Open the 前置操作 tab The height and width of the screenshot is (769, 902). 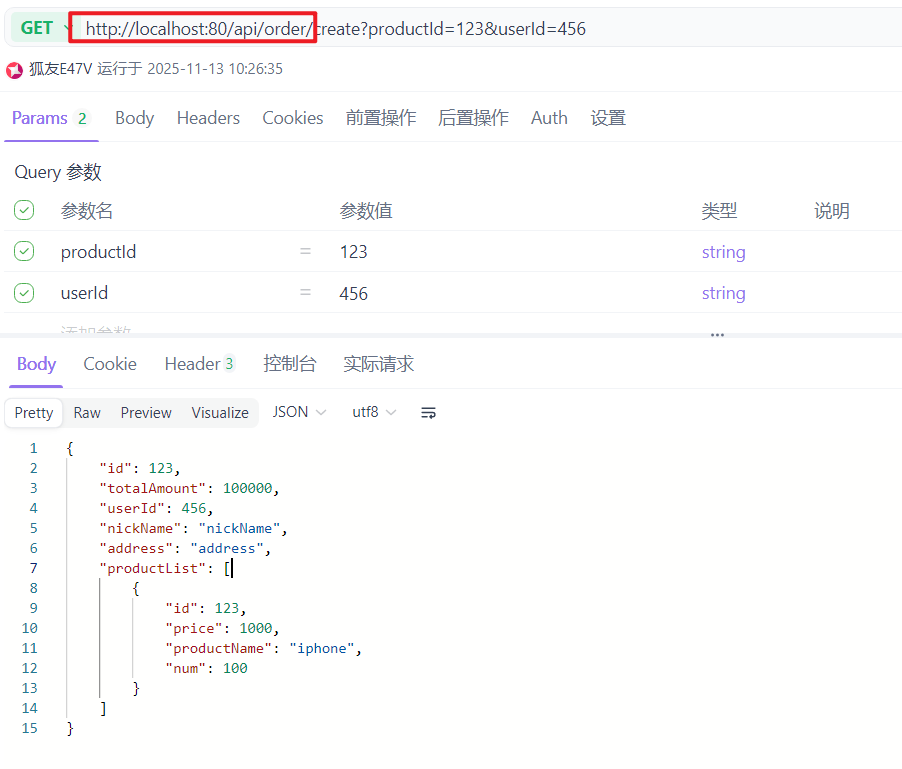pyautogui.click(x=381, y=118)
